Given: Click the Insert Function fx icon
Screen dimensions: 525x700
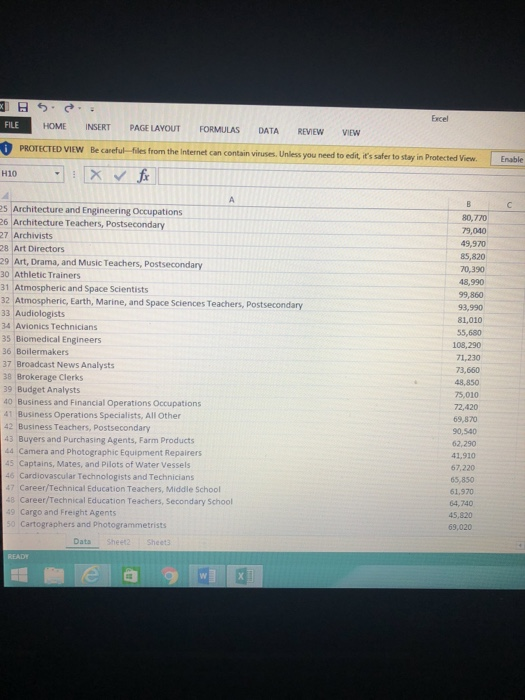Looking at the screenshot, I should (143, 176).
